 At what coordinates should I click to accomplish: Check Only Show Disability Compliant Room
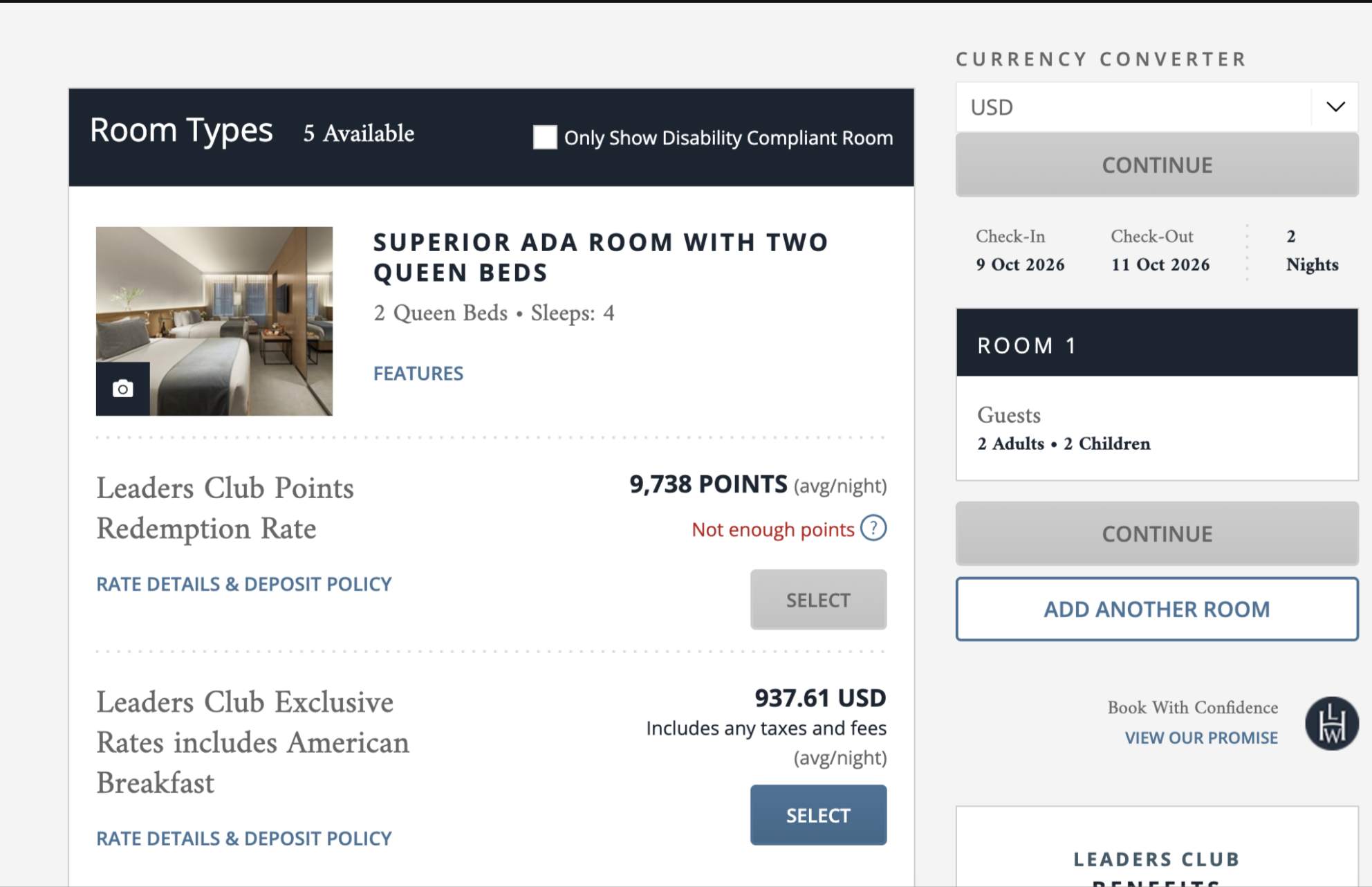545,137
